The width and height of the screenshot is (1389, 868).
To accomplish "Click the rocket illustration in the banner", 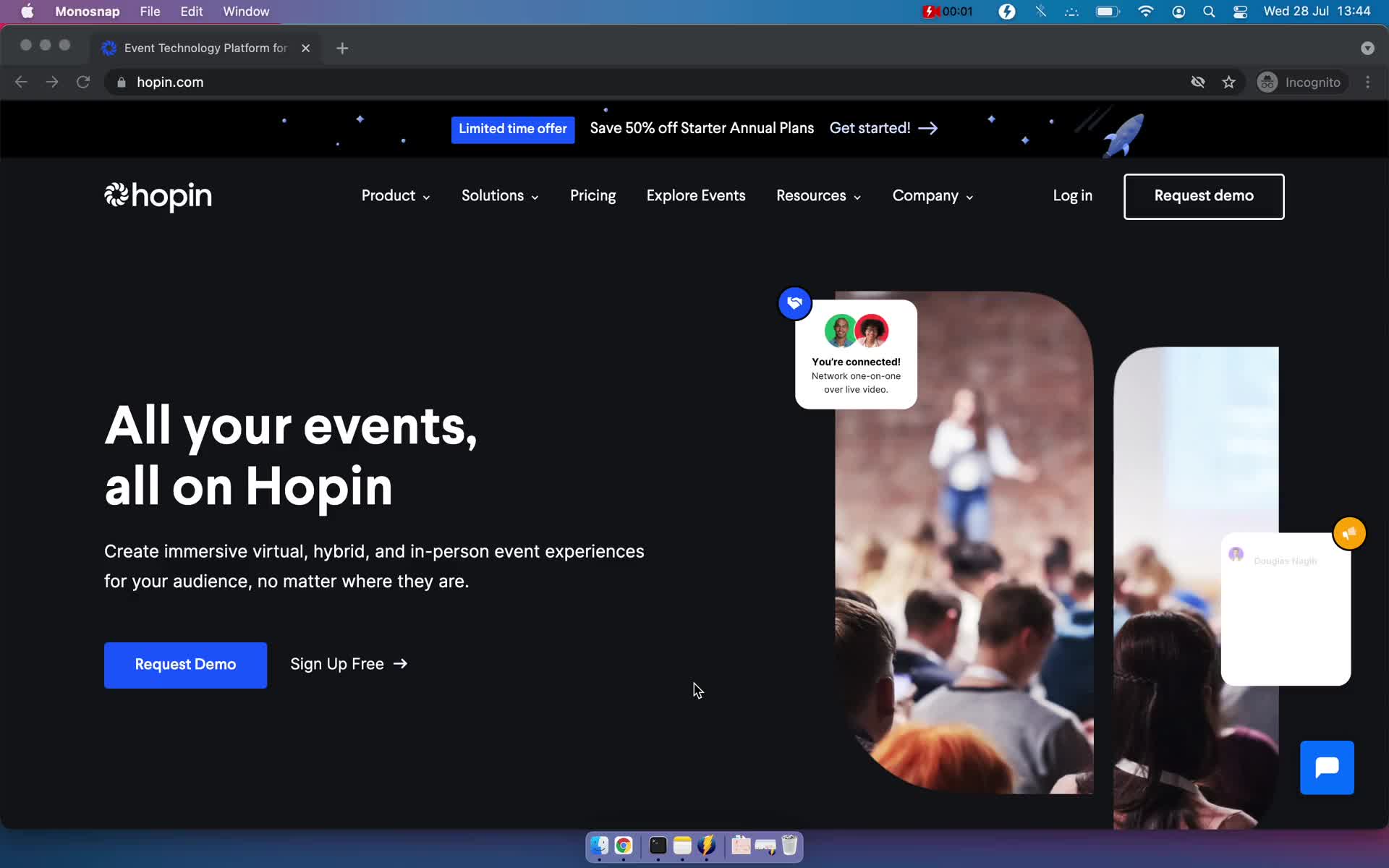I will tap(1123, 135).
